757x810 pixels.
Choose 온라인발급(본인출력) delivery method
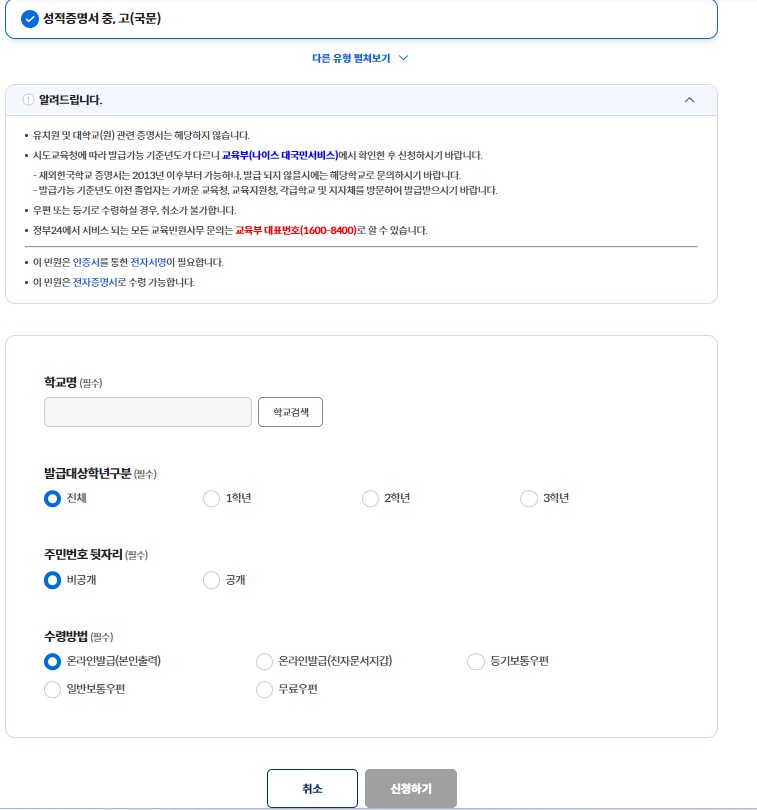[52, 661]
